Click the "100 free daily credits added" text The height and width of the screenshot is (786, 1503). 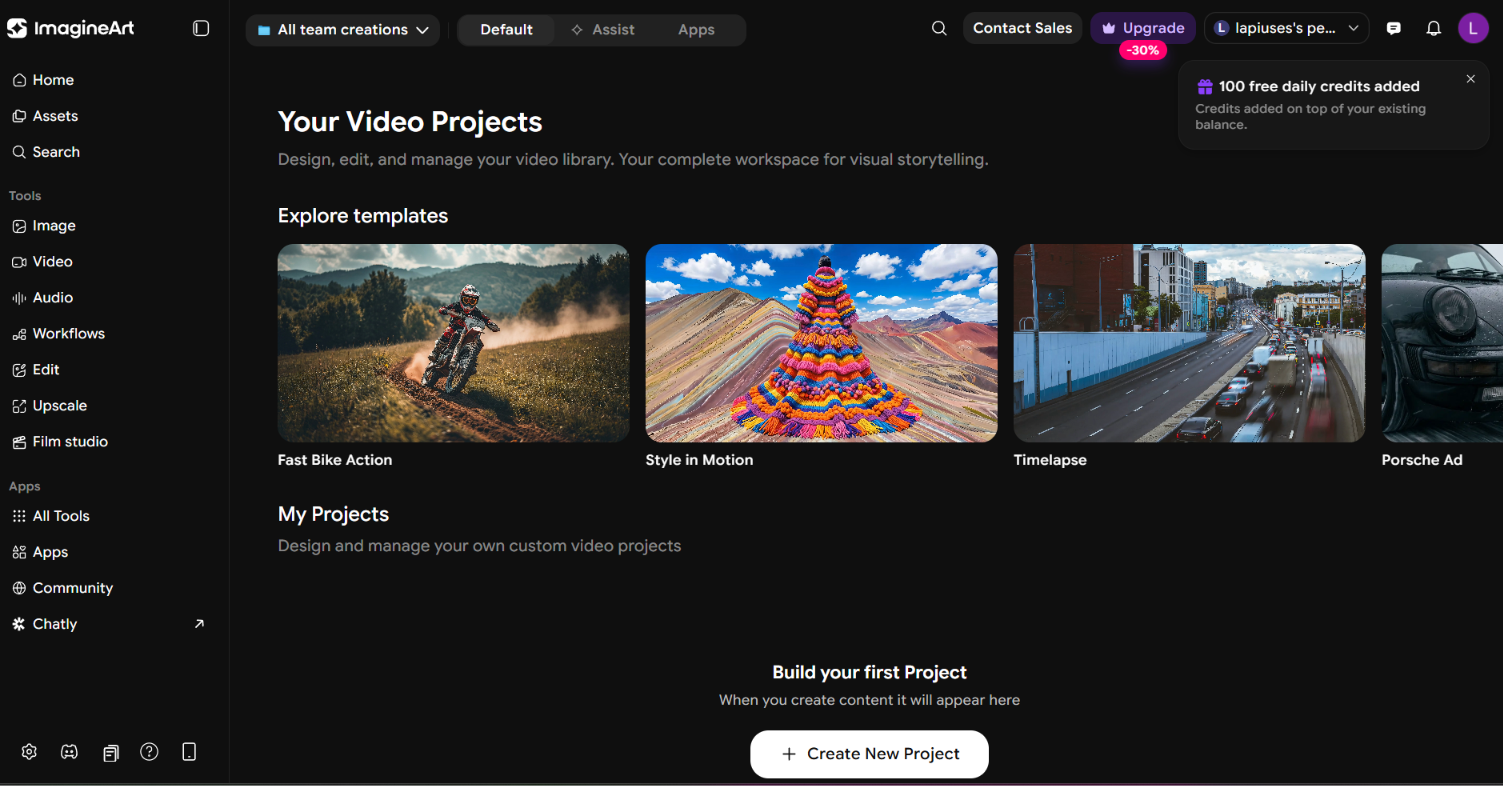(x=1319, y=87)
